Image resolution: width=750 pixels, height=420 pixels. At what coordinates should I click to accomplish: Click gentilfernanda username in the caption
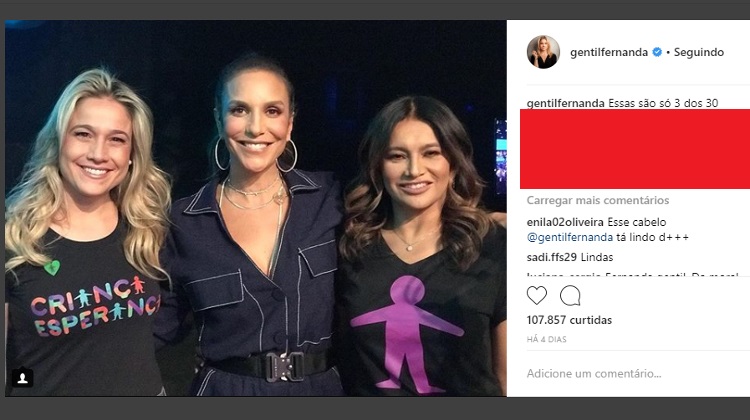tap(566, 103)
